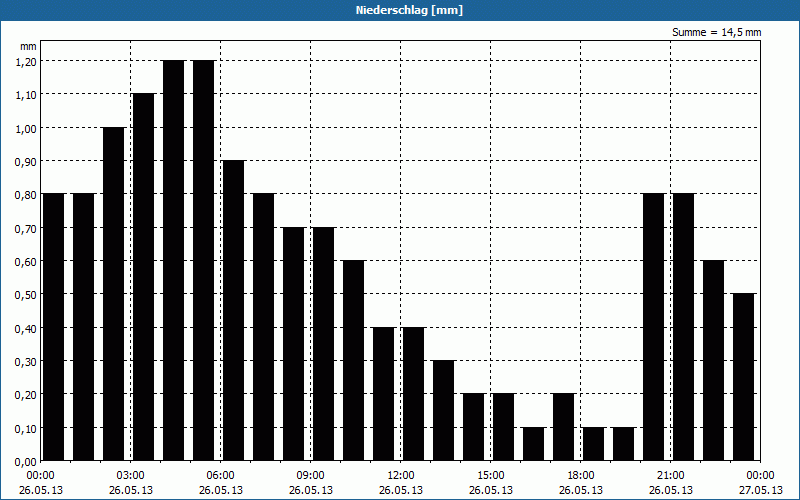Select the 0,80 y-axis value
800x500 pixels.
(26, 194)
